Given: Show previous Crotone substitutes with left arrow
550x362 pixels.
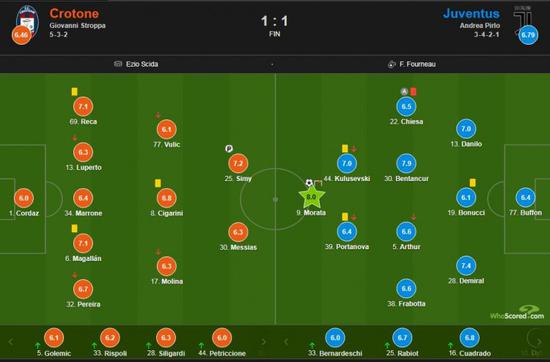Looking at the screenshot, I should [11, 341].
